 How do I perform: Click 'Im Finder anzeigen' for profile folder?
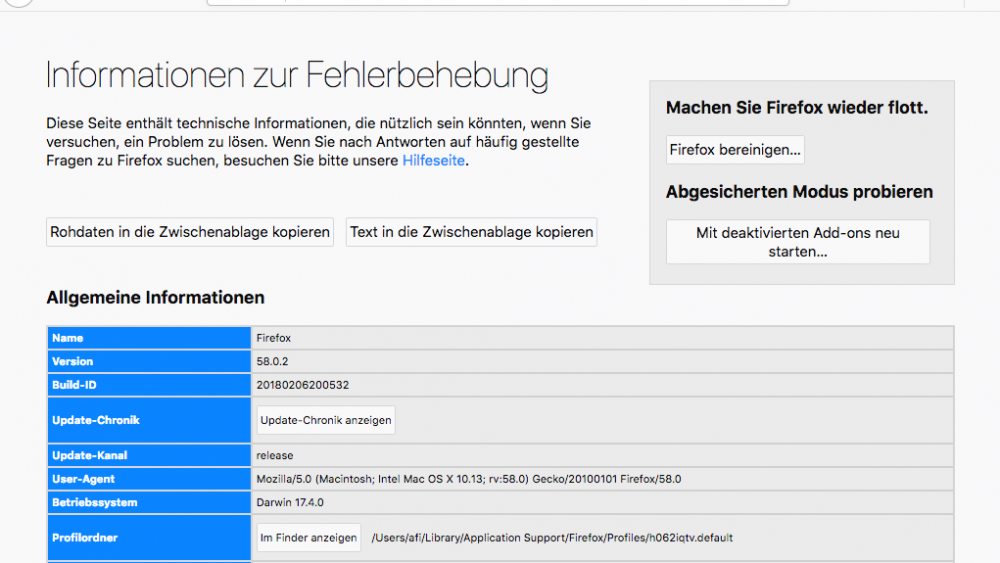tap(308, 538)
